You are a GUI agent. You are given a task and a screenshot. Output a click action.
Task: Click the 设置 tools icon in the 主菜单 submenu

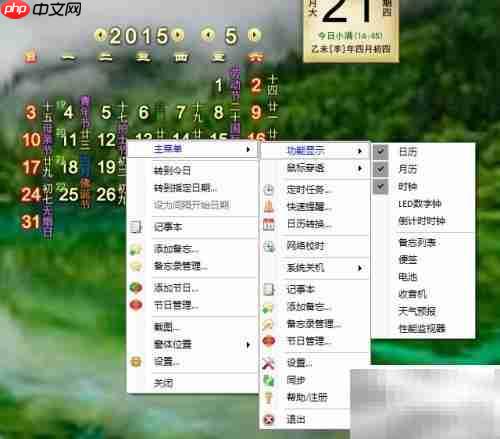269,363
